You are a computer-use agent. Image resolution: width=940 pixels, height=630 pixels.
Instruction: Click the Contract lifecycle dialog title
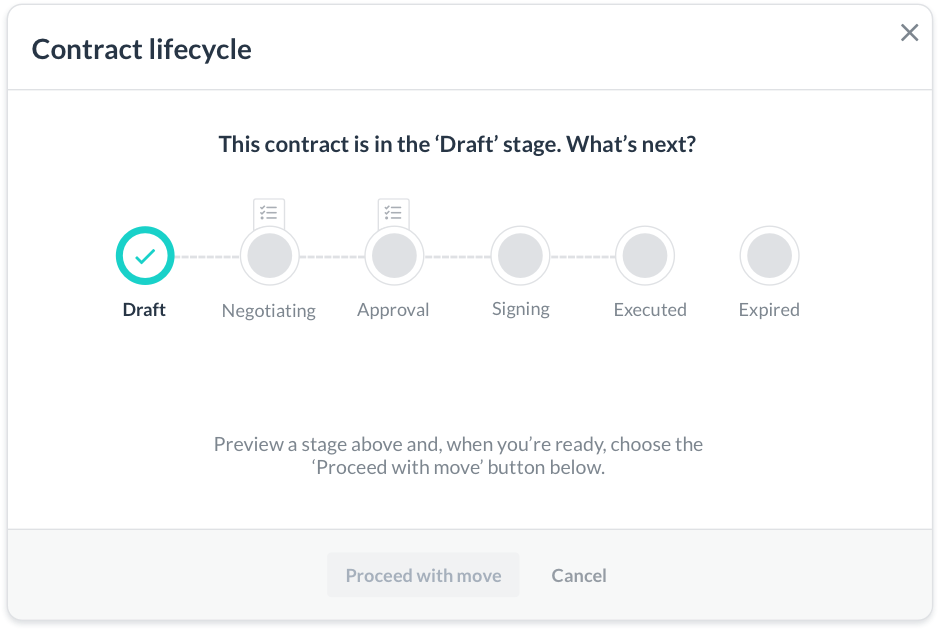point(142,48)
